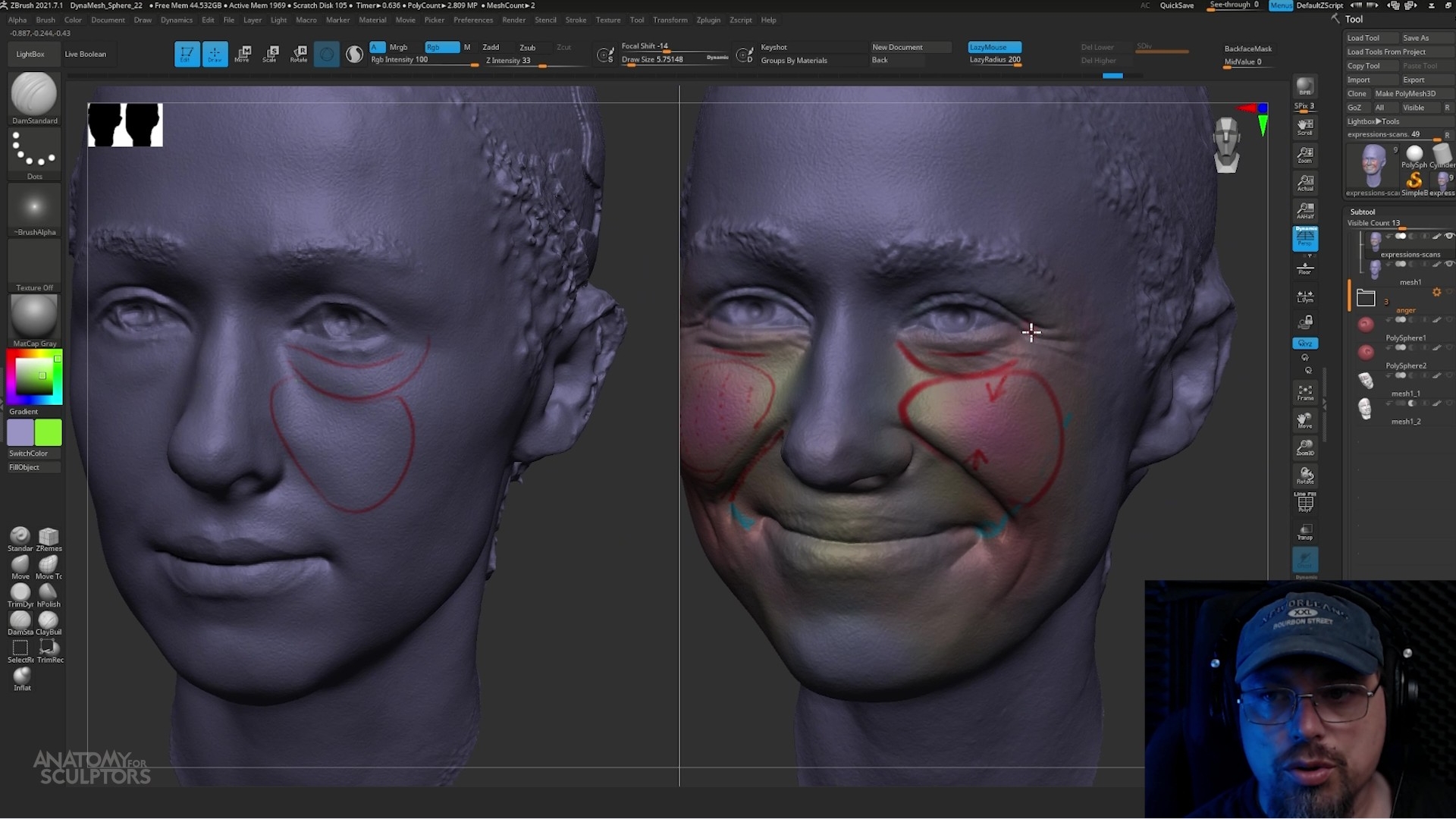Select the PolySphere1 subtool thumbnail
1456x819 pixels.
coord(1366,325)
